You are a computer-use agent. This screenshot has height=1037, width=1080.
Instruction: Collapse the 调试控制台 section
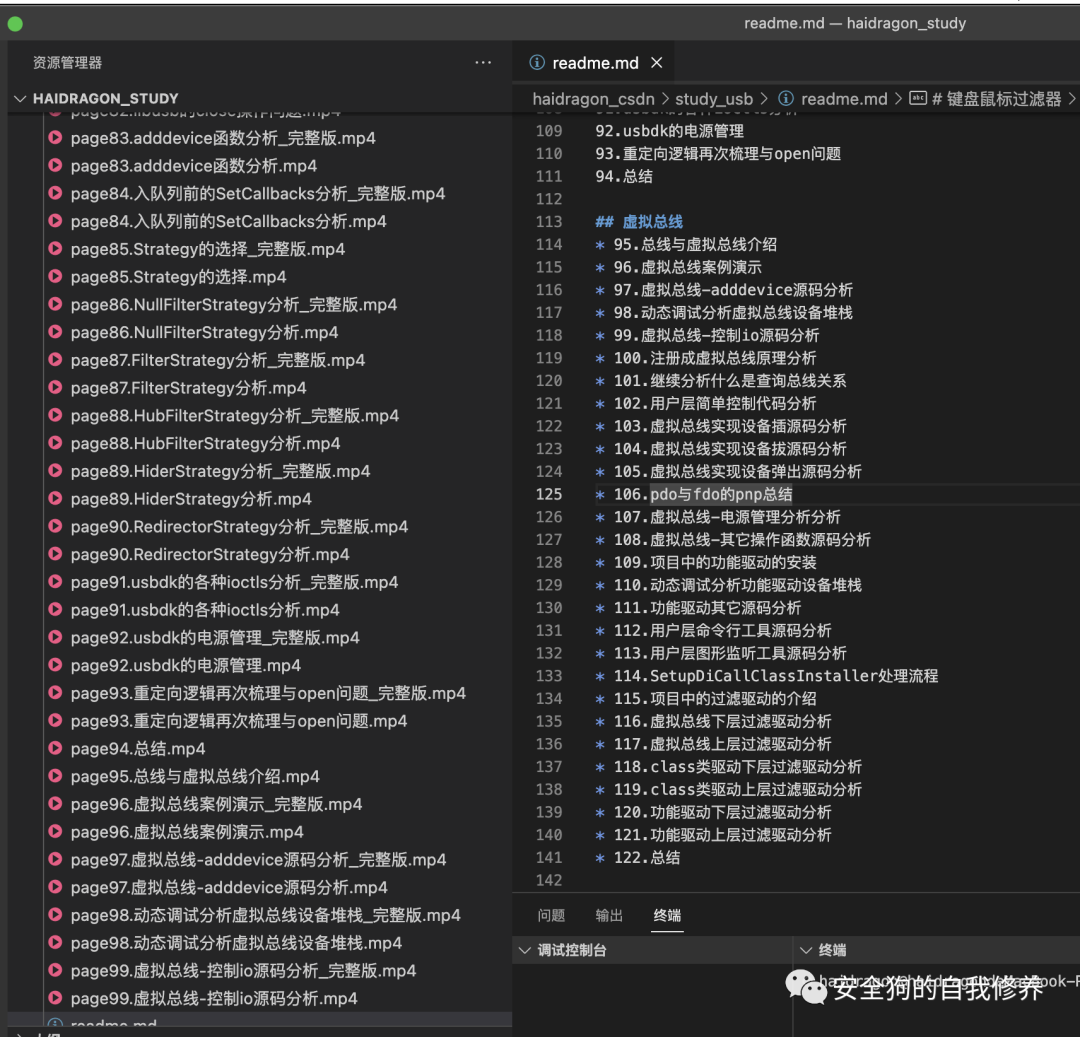click(x=524, y=951)
